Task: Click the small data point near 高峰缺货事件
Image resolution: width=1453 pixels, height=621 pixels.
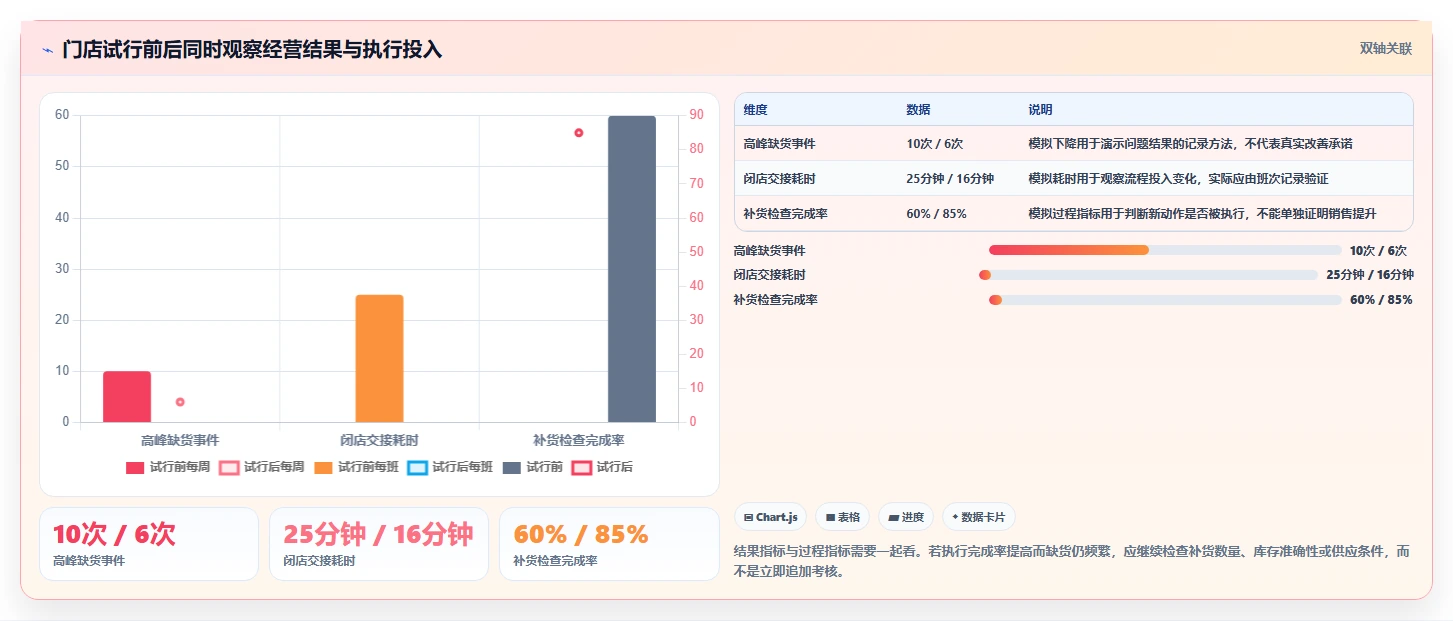Action: pos(180,402)
